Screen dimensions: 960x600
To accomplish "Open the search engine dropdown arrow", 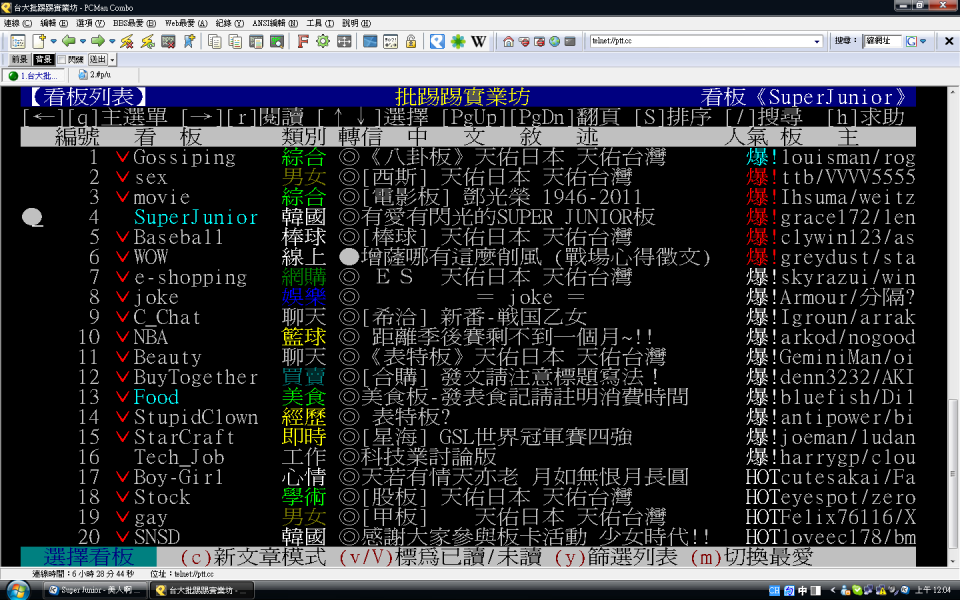I will pyautogui.click(x=923, y=42).
